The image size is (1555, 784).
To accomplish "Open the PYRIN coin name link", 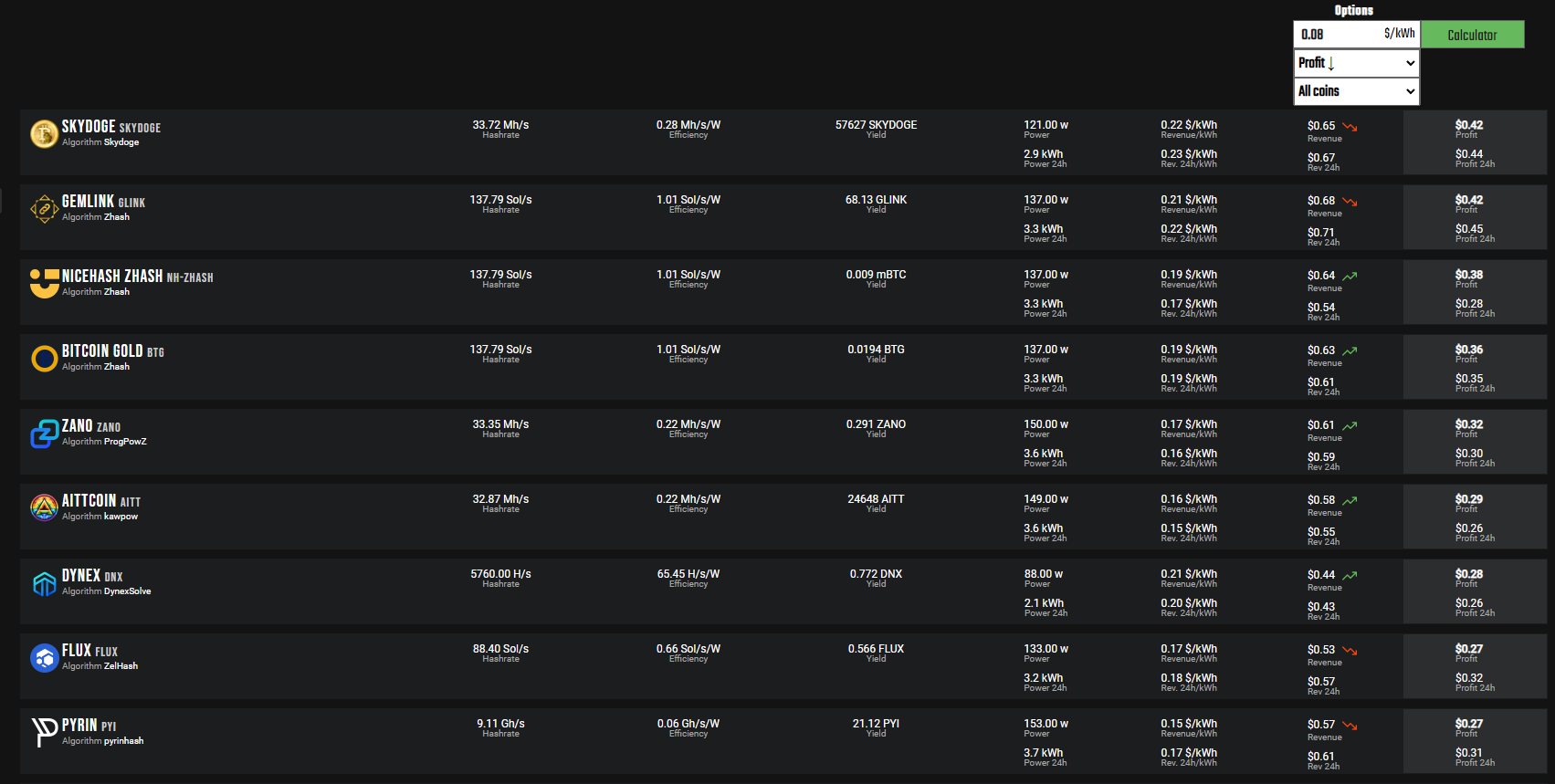I will click(79, 726).
